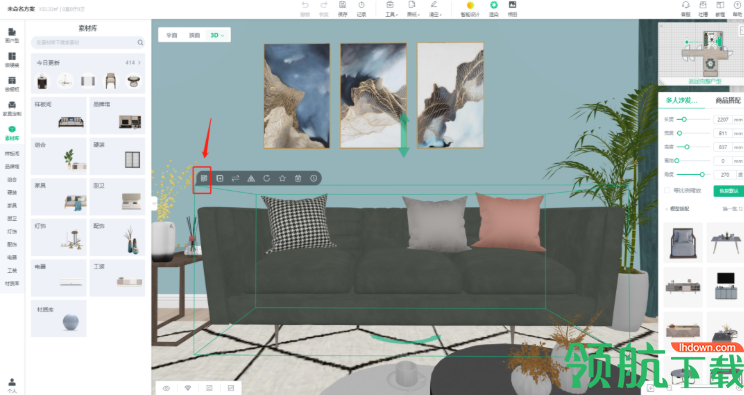
Task: Collapse the 素材库 panel with edge handle
Action: point(154,204)
